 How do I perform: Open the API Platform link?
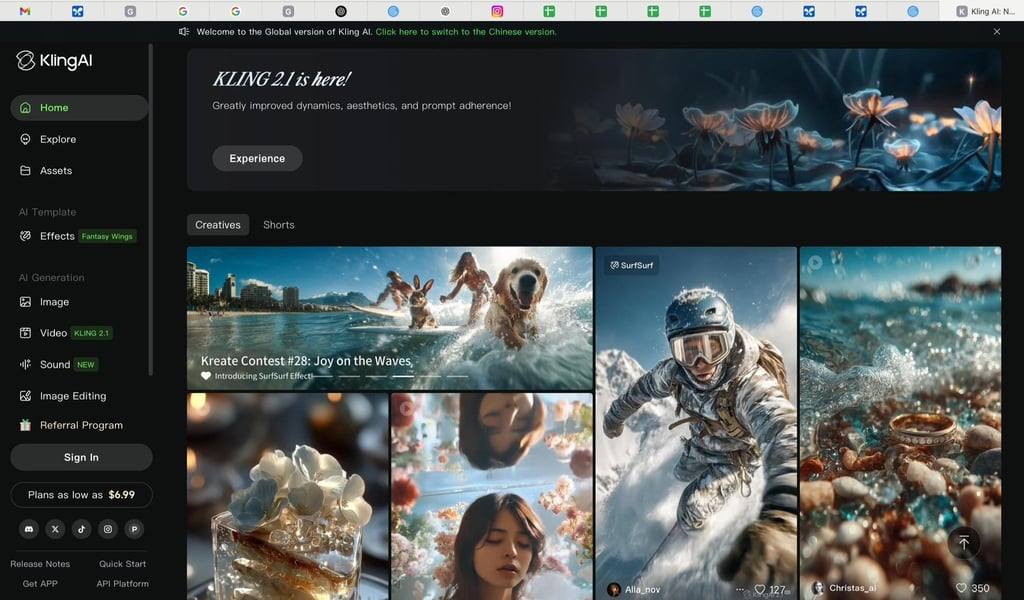point(122,584)
